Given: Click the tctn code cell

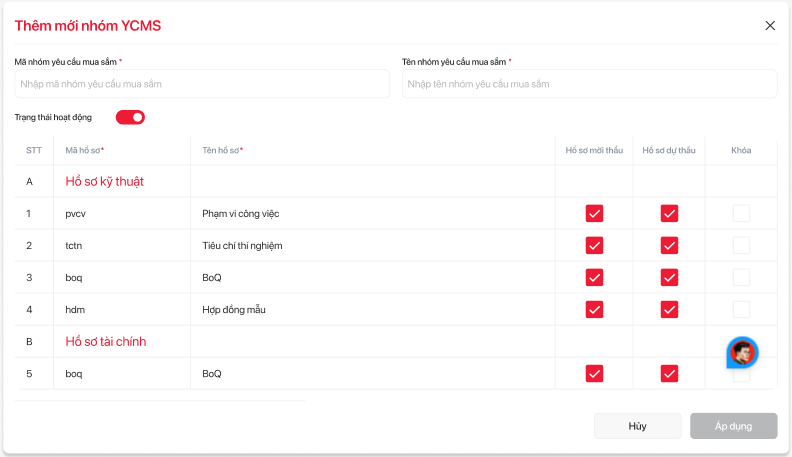Looking at the screenshot, I should 75,245.
